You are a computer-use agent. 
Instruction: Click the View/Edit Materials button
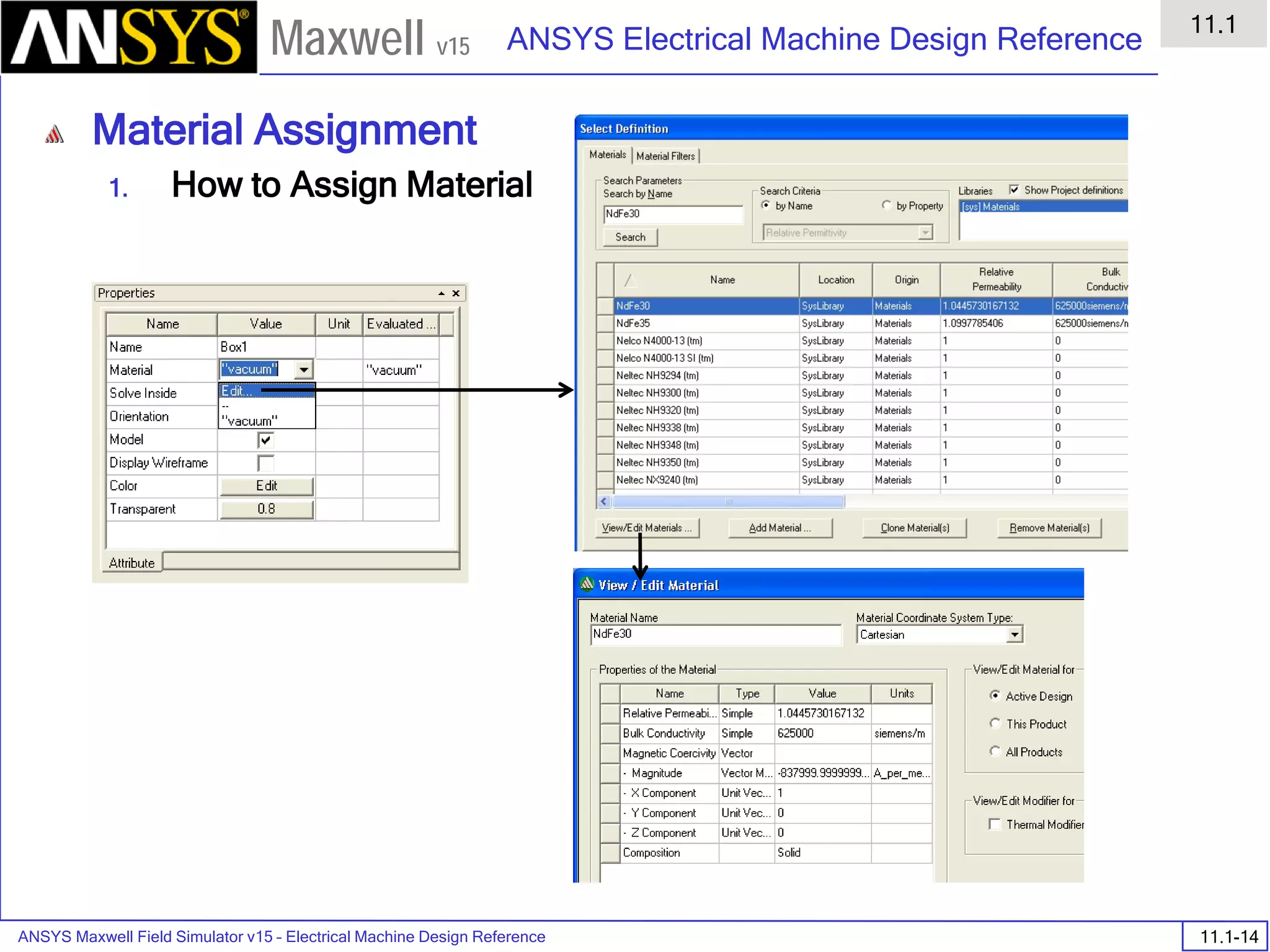pos(647,528)
